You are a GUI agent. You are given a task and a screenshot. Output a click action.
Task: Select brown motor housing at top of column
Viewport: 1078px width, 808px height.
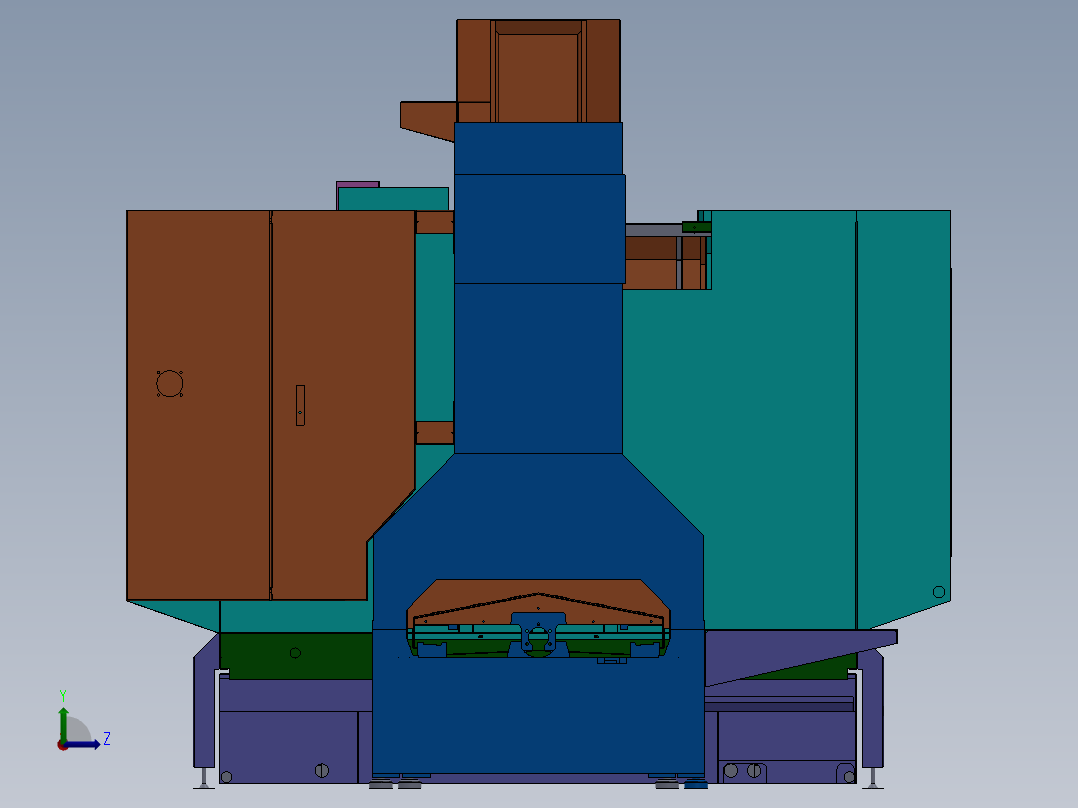538,72
